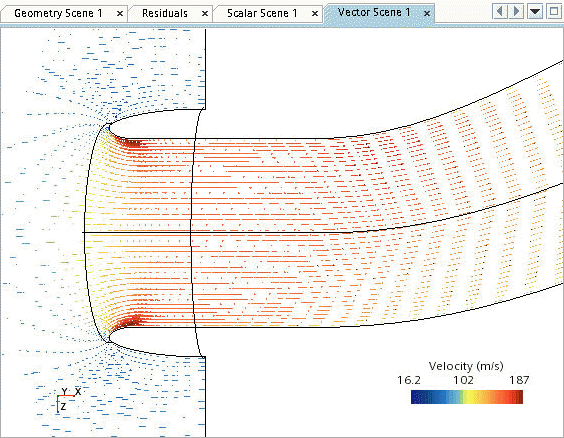Click the dark blue end of color bar
This screenshot has width=564, height=438.
point(416,397)
